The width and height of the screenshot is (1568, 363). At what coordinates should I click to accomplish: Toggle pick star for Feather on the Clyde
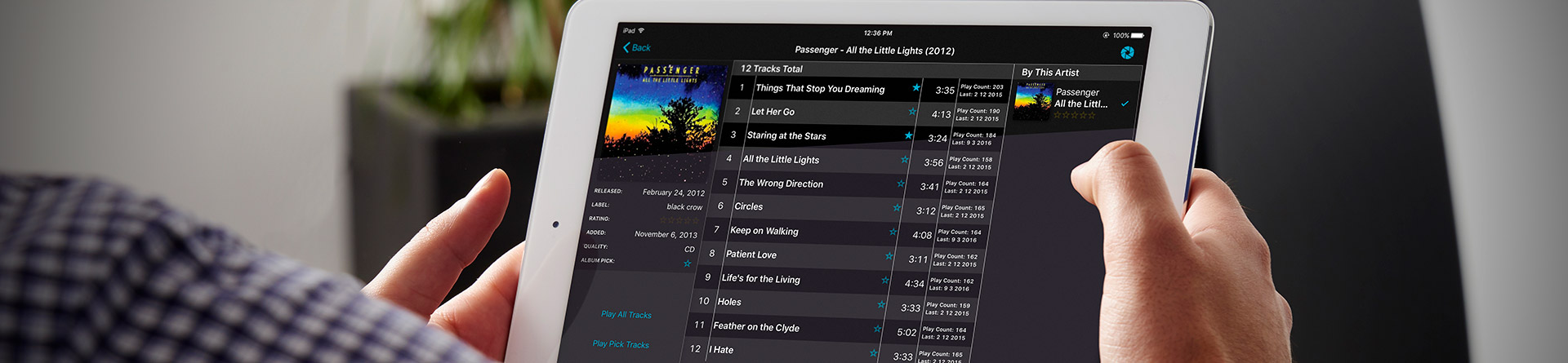coord(877,329)
